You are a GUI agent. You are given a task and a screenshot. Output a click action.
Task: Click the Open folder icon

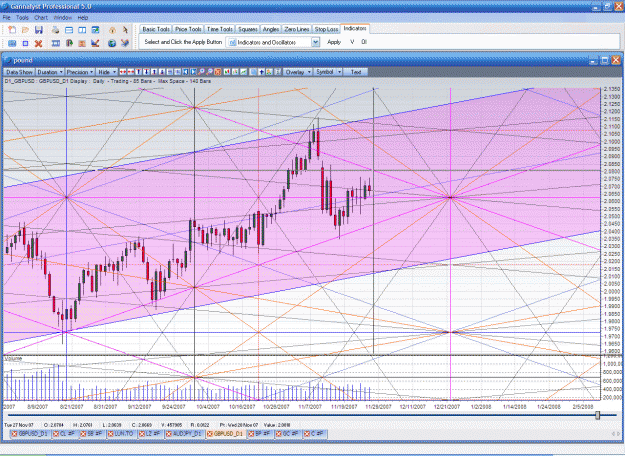tap(25, 30)
